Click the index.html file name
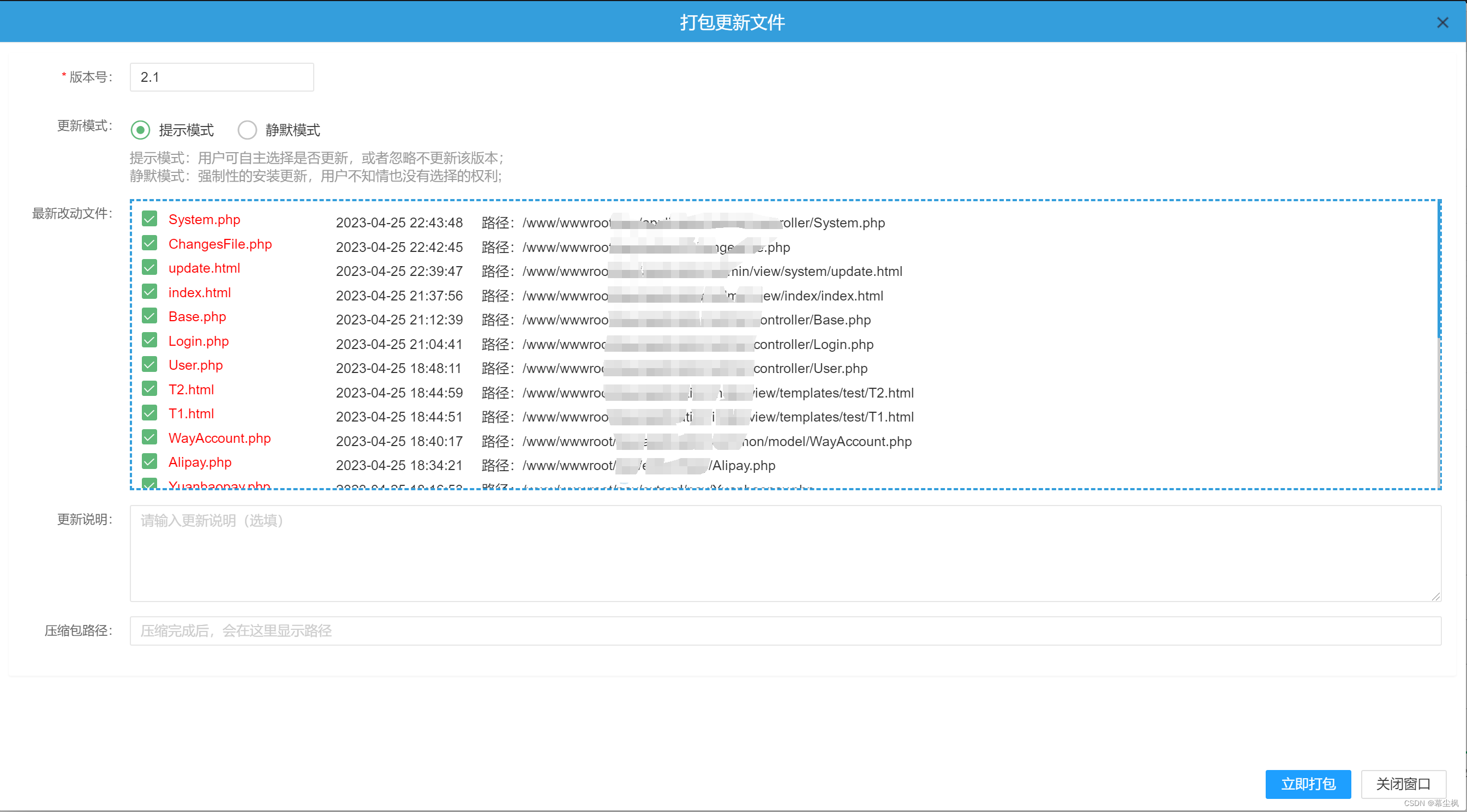The image size is (1467, 812). tap(199, 293)
